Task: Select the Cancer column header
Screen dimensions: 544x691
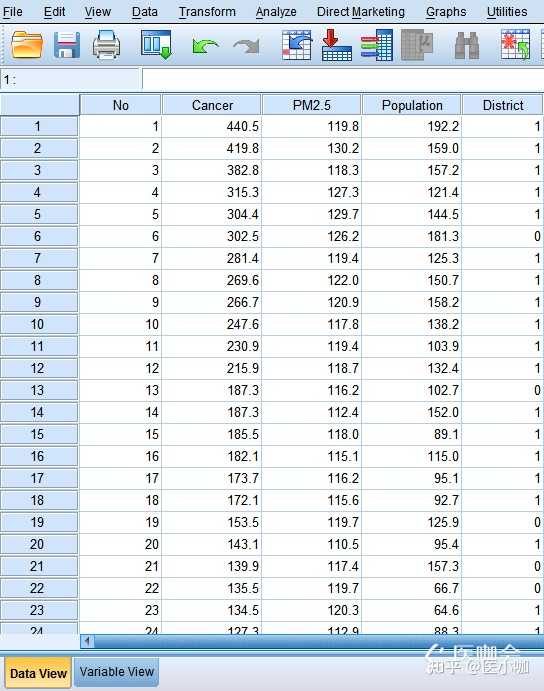Action: point(212,105)
